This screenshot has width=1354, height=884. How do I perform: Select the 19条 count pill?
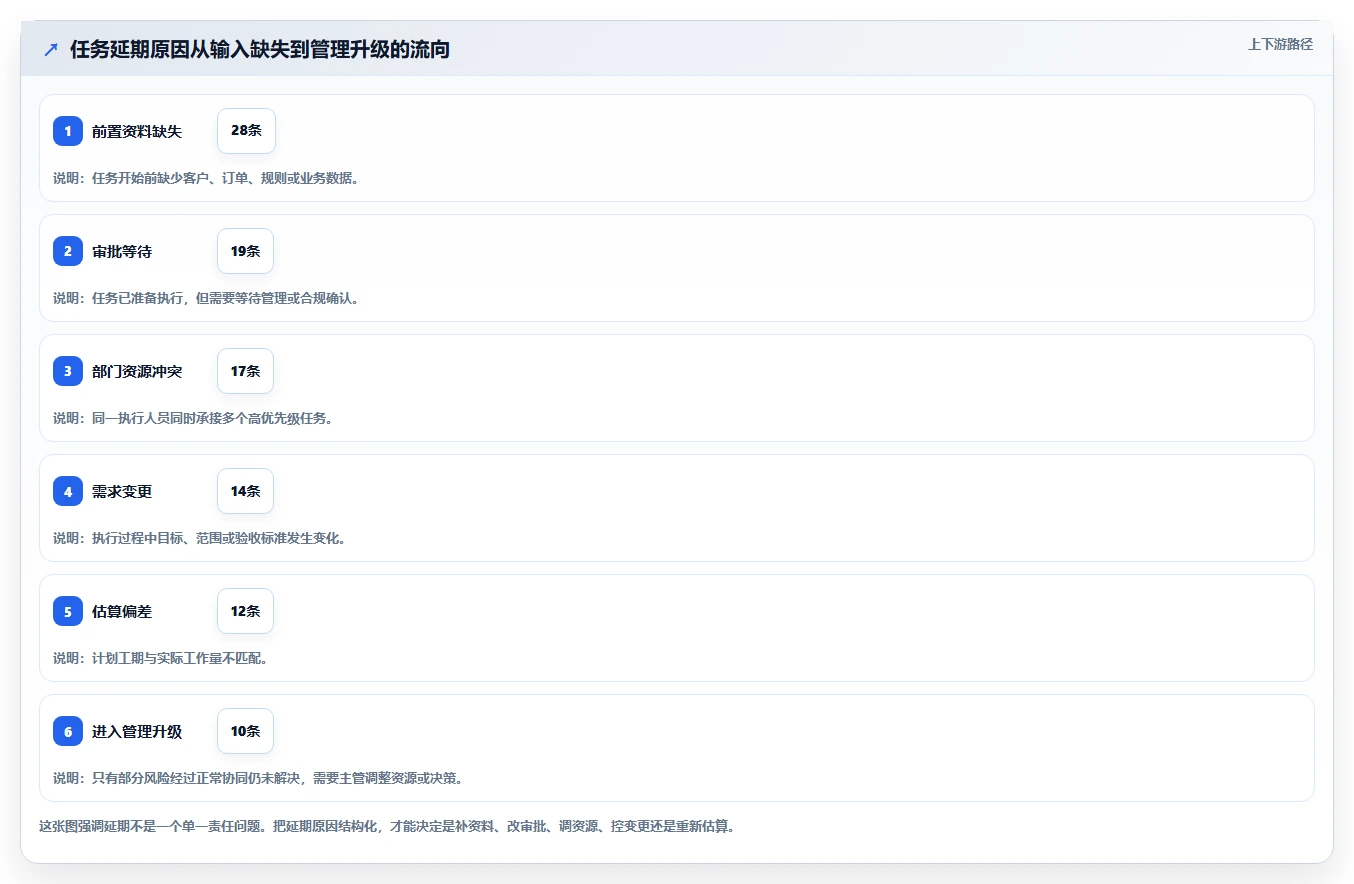point(245,251)
